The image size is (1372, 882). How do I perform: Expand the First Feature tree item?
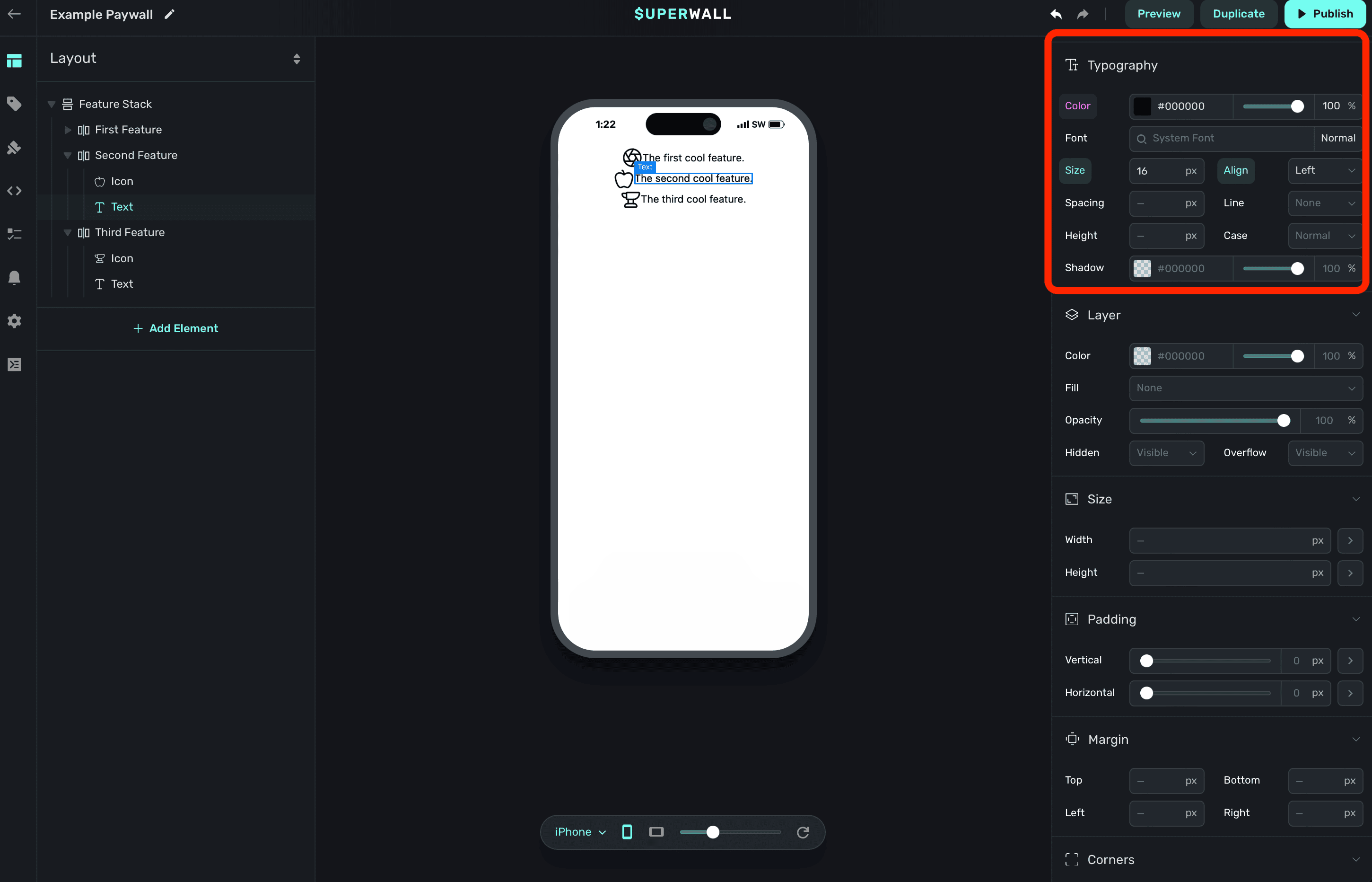tap(68, 130)
